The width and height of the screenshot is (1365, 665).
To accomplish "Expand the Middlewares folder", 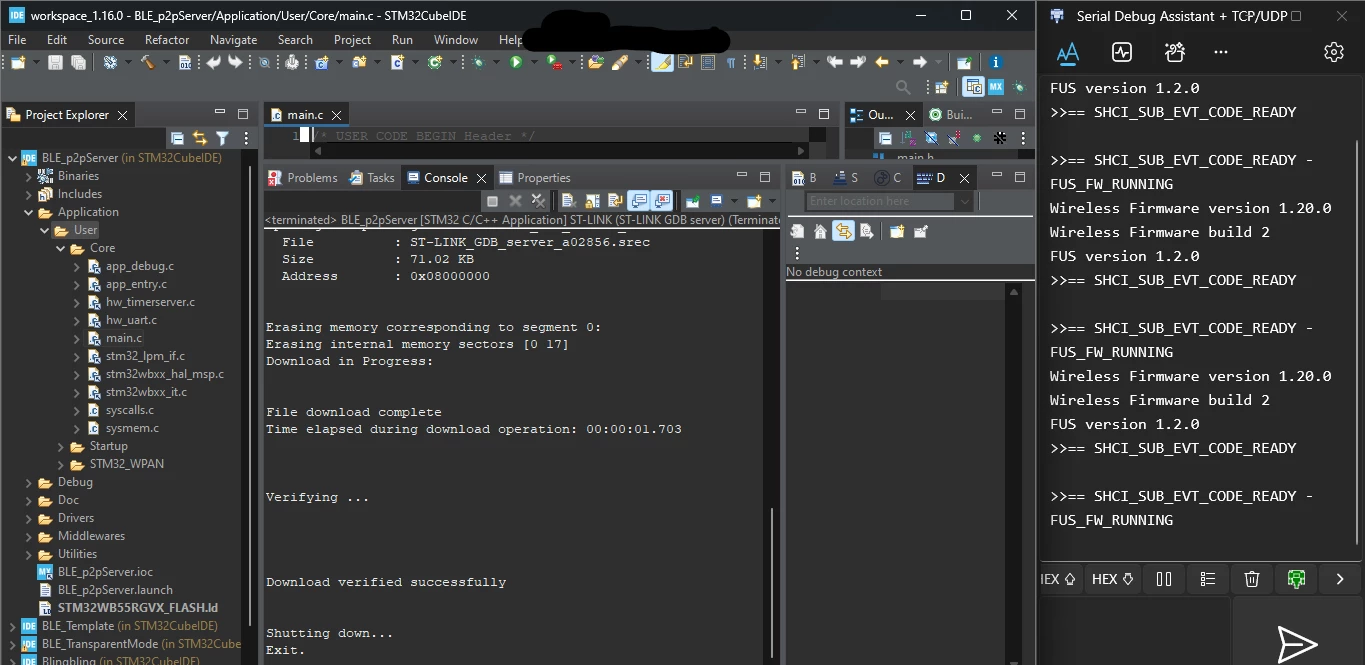I will click(28, 536).
